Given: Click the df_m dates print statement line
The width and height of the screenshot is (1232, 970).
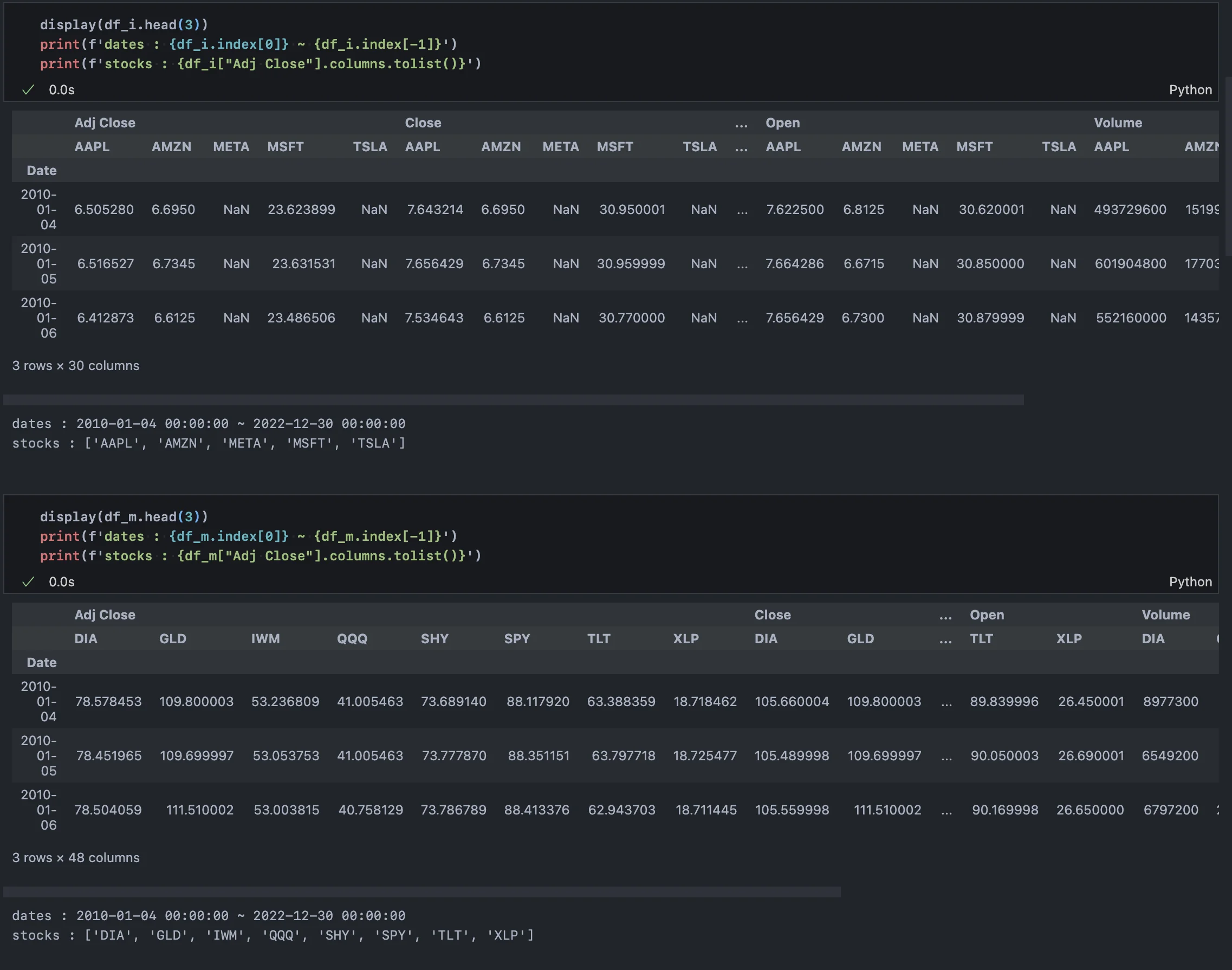Looking at the screenshot, I should (x=248, y=536).
